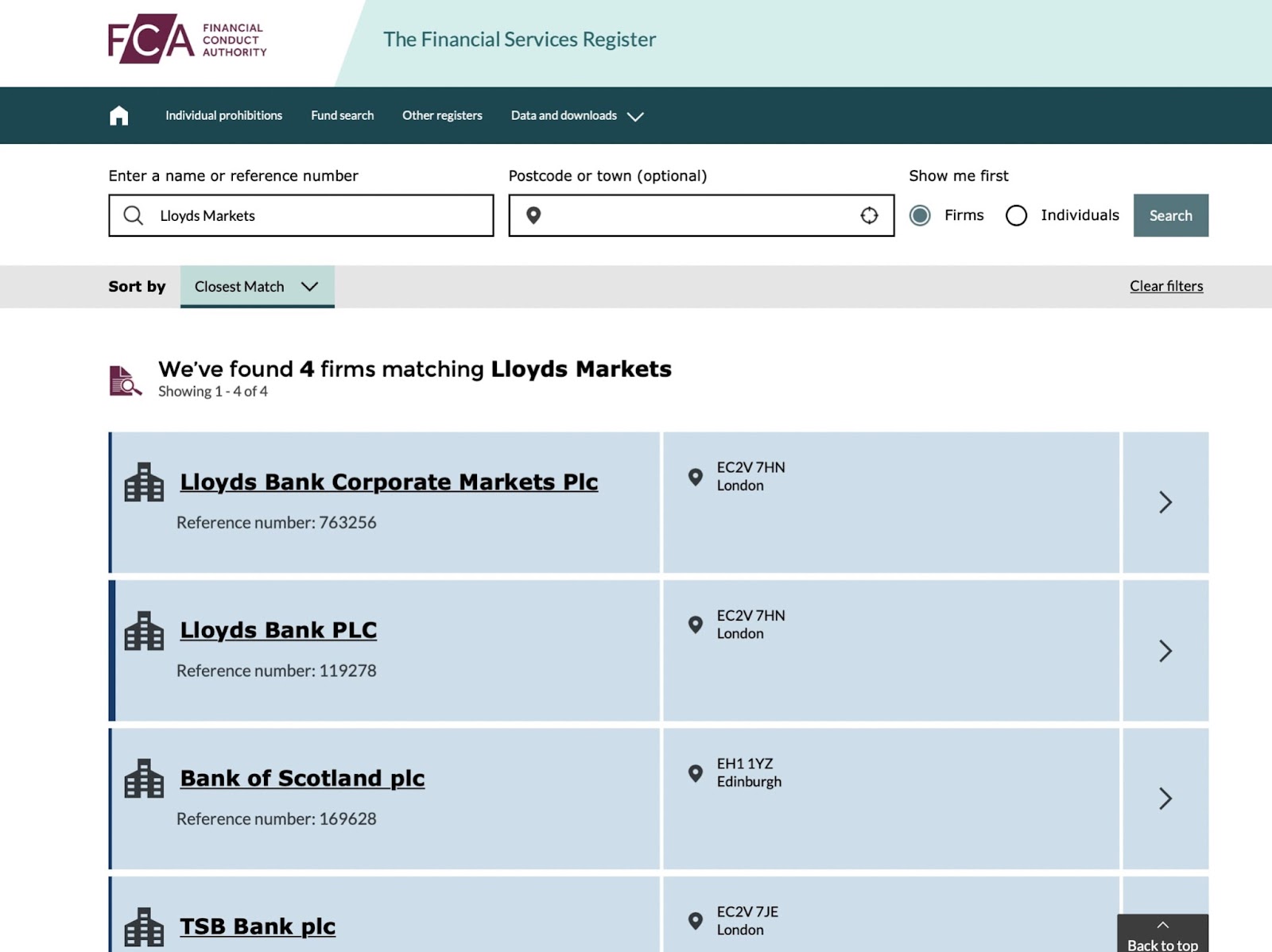
Task: Click location pin next to EC2V 7HN in first result
Action: tap(696, 477)
